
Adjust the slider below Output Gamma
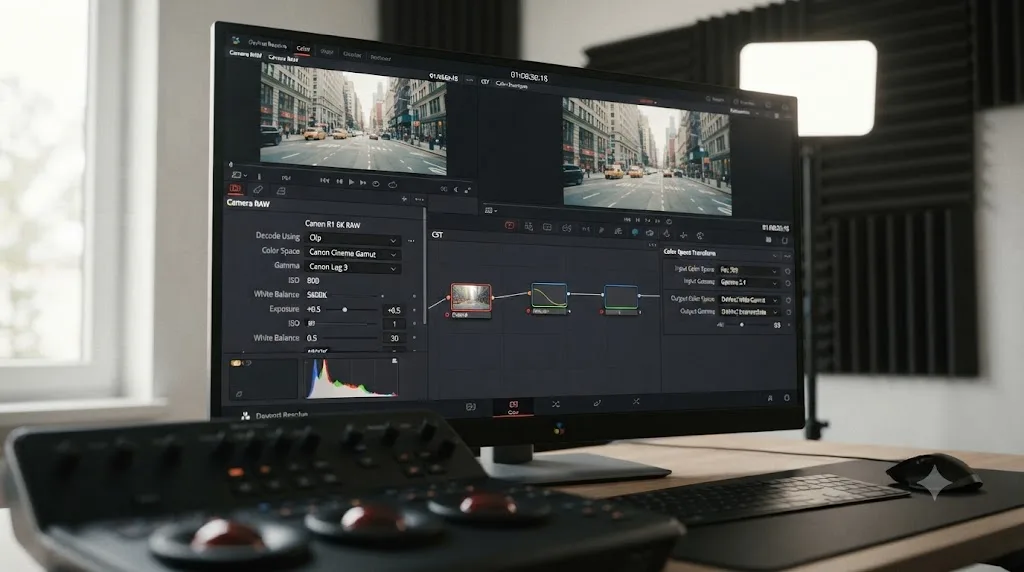pyautogui.click(x=741, y=325)
